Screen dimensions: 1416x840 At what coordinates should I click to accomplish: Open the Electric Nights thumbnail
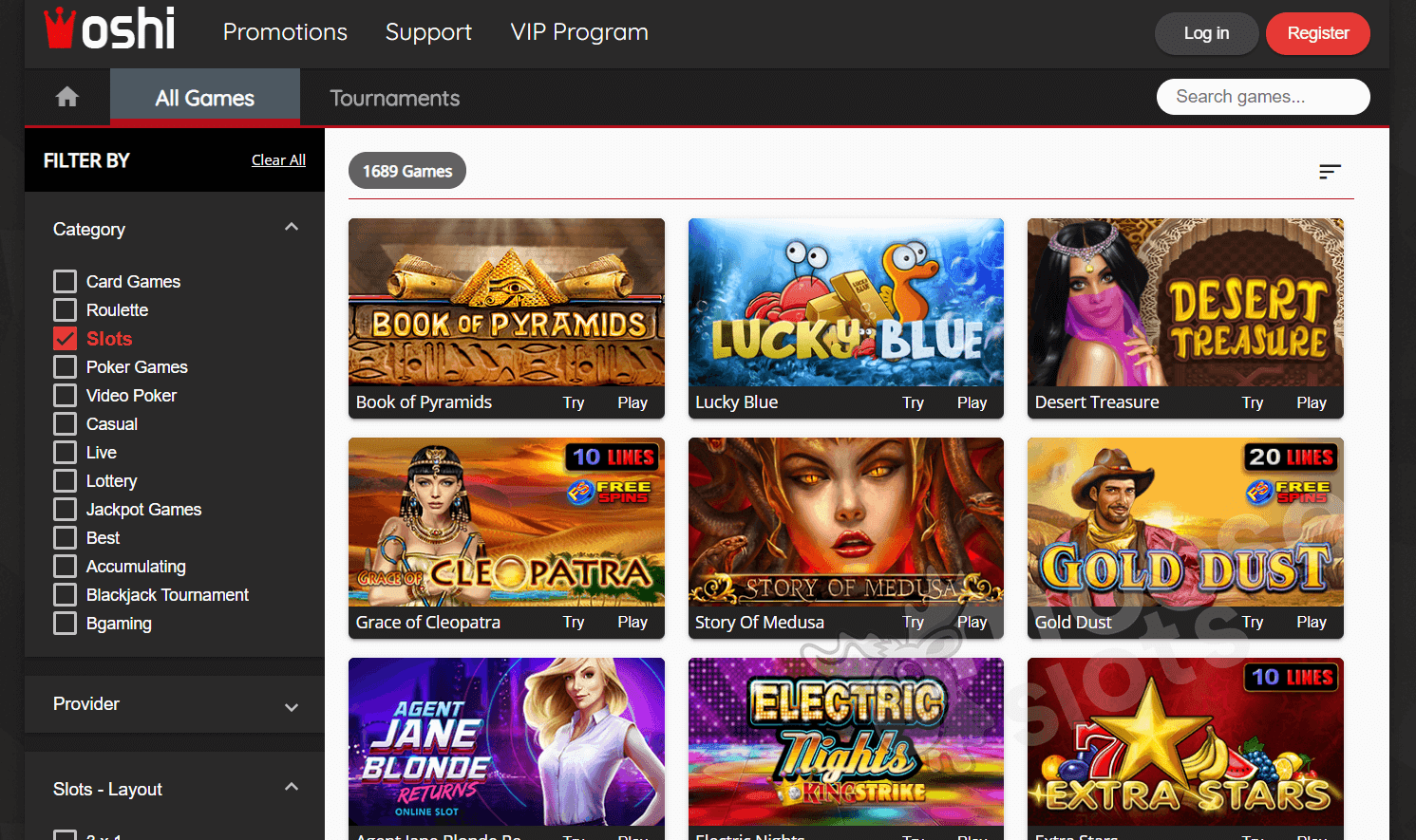pyautogui.click(x=846, y=742)
